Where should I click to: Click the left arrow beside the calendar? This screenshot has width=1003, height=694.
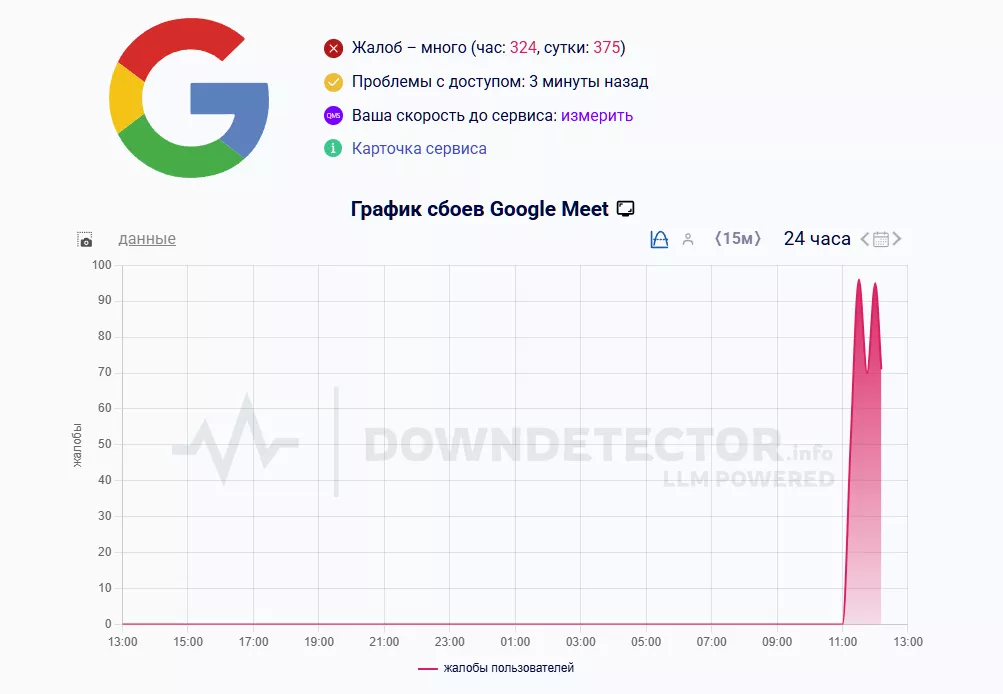(x=863, y=239)
